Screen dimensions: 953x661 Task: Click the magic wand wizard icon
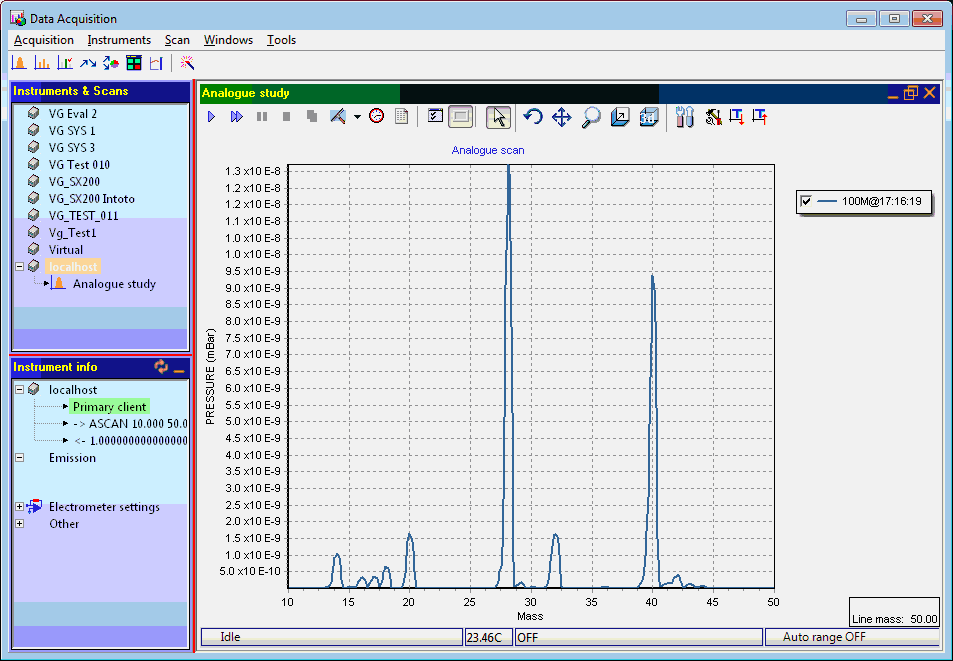pyautogui.click(x=186, y=63)
